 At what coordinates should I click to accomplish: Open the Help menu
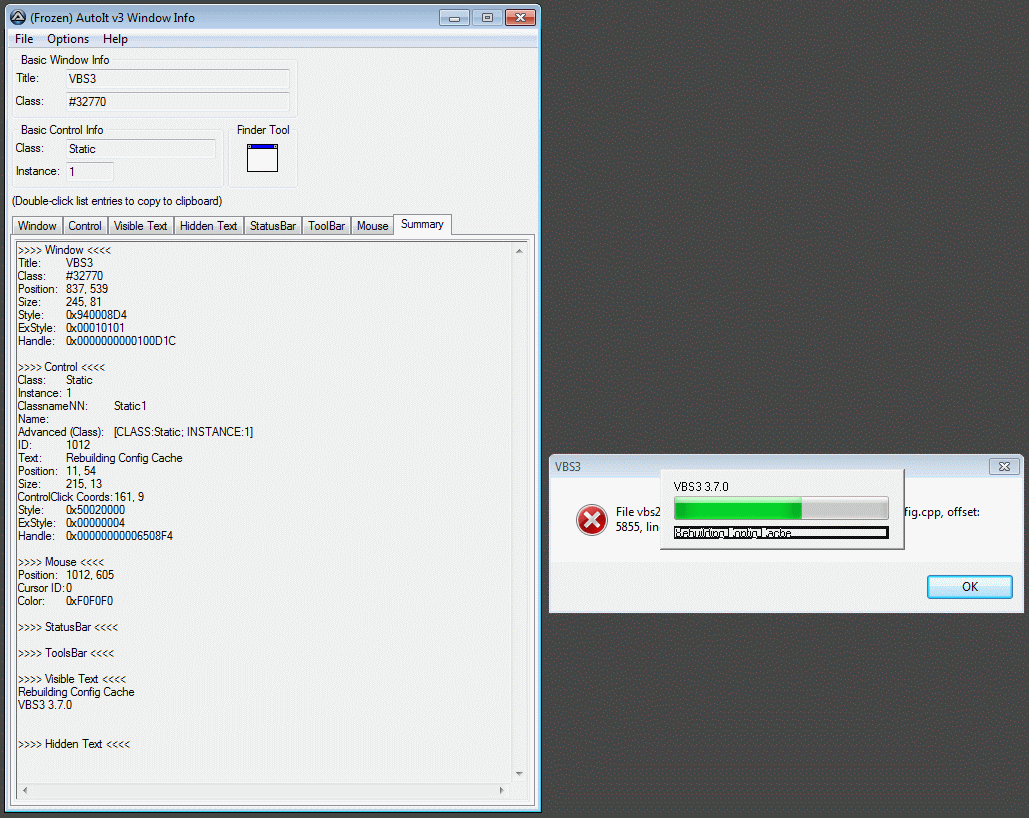click(115, 39)
